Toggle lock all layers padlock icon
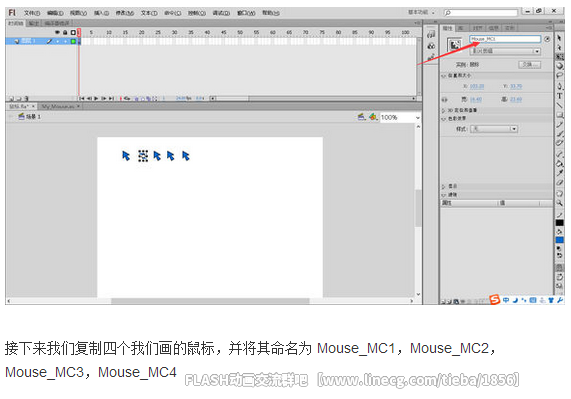The height and width of the screenshot is (399, 571). [65, 32]
